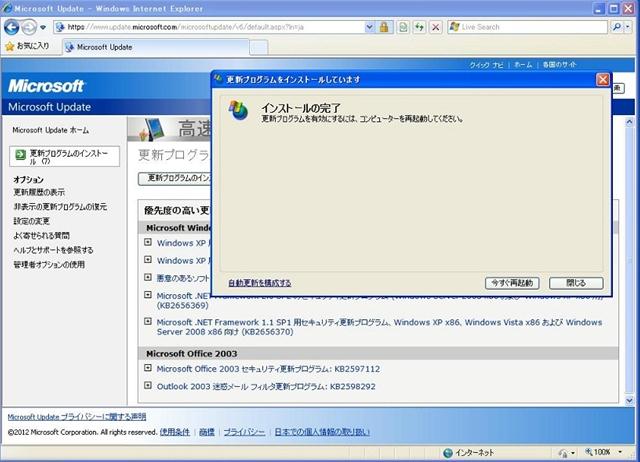Open the search provider dropdown arrow
This screenshot has height=462, width=640.
[x=628, y=27]
